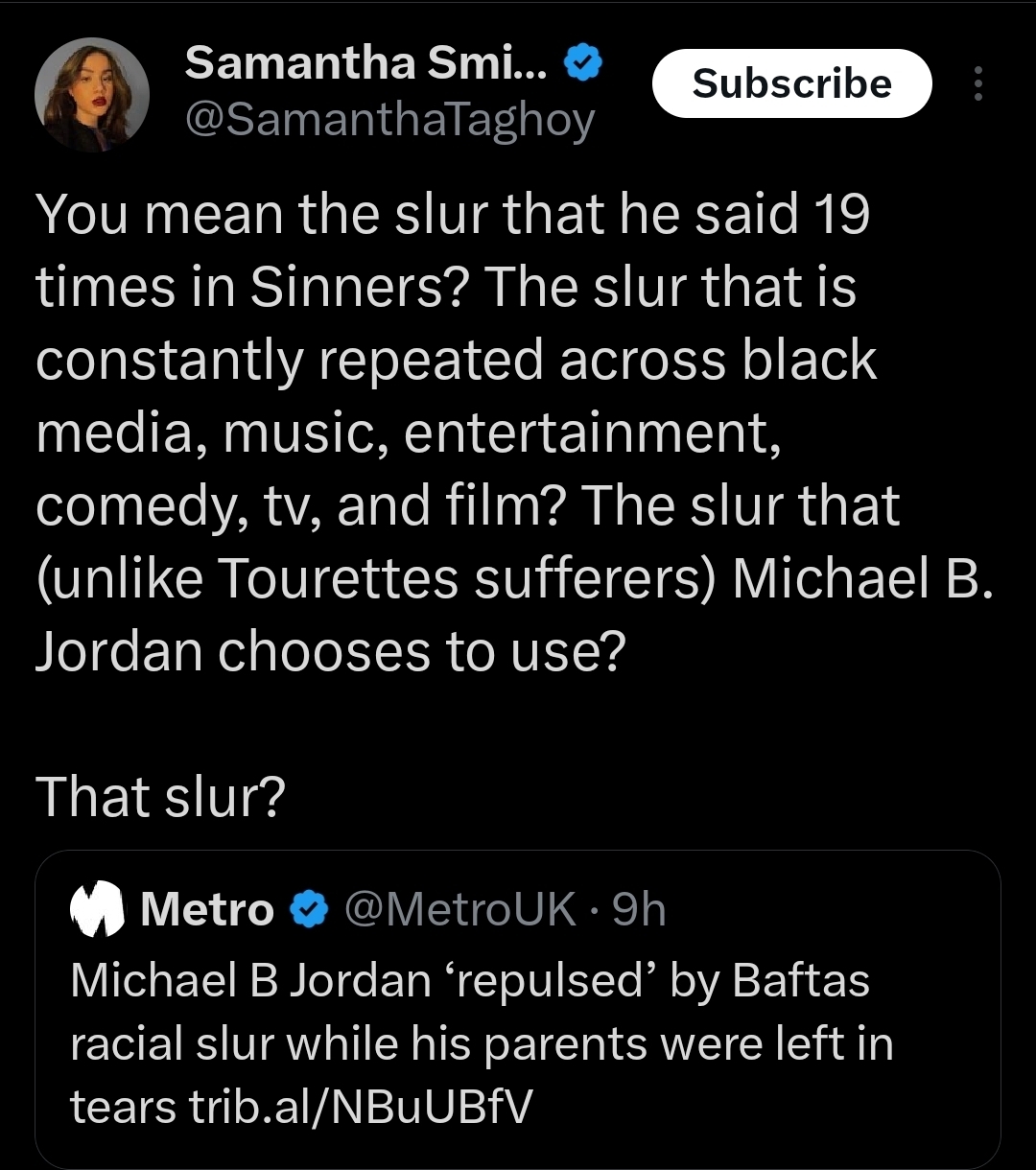
Task: Open Samantha's profile picture
Action: pos(92,95)
